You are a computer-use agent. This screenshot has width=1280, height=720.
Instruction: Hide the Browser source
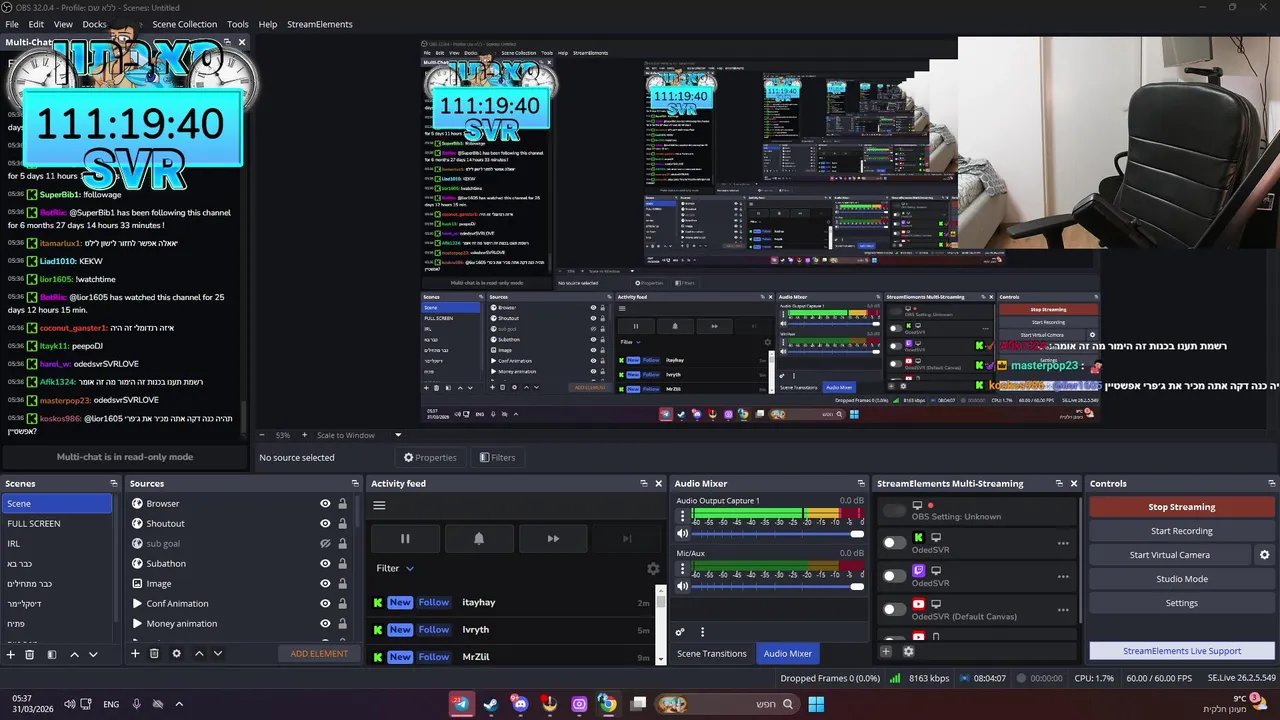(325, 504)
